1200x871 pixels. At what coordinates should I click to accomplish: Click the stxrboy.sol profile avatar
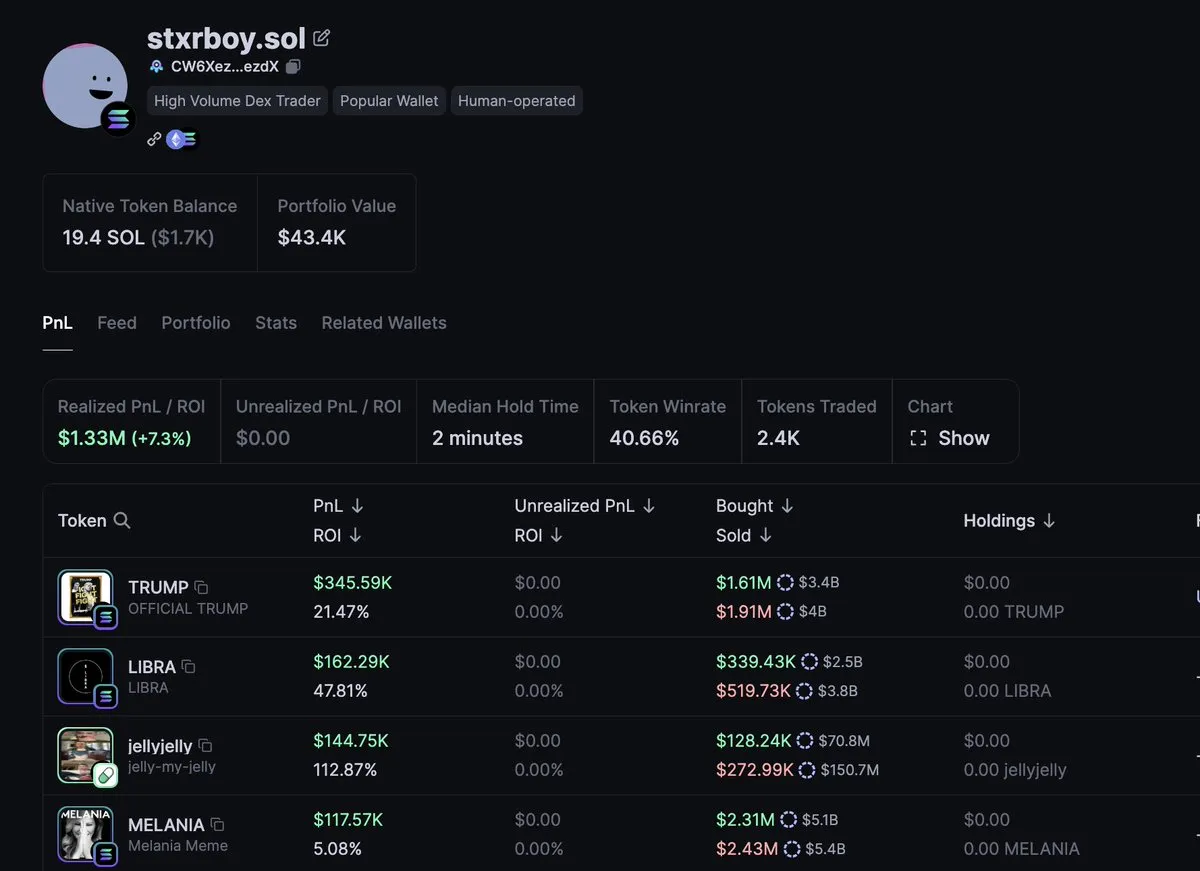(85, 86)
